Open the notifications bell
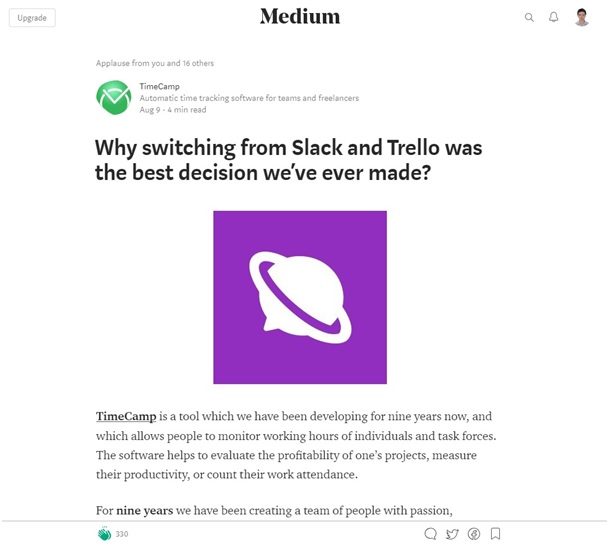 (553, 17)
